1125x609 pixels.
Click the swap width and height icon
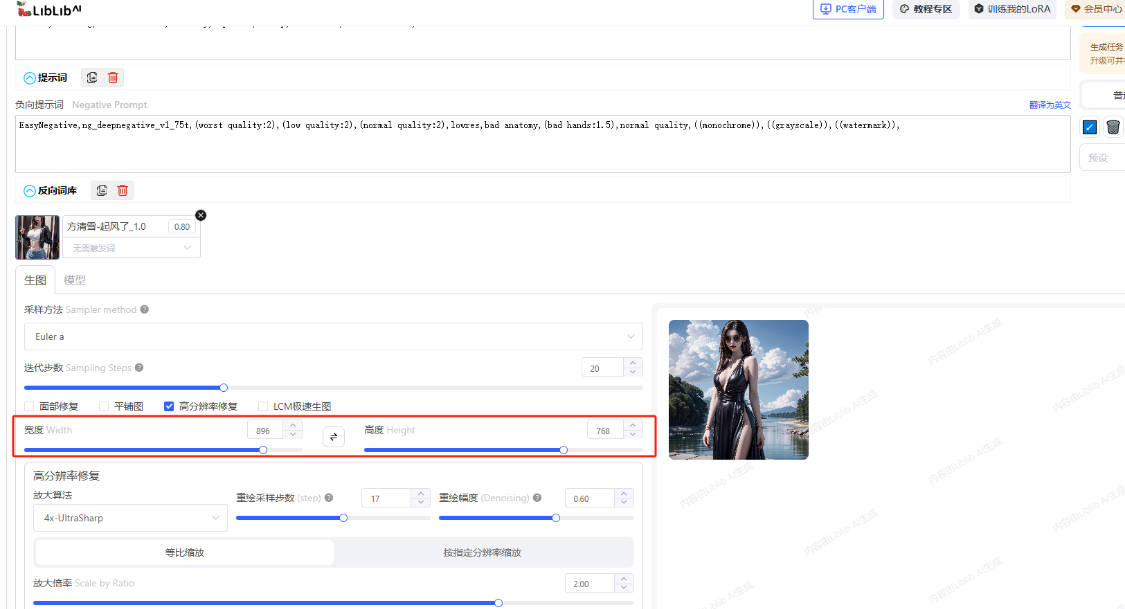(333, 436)
